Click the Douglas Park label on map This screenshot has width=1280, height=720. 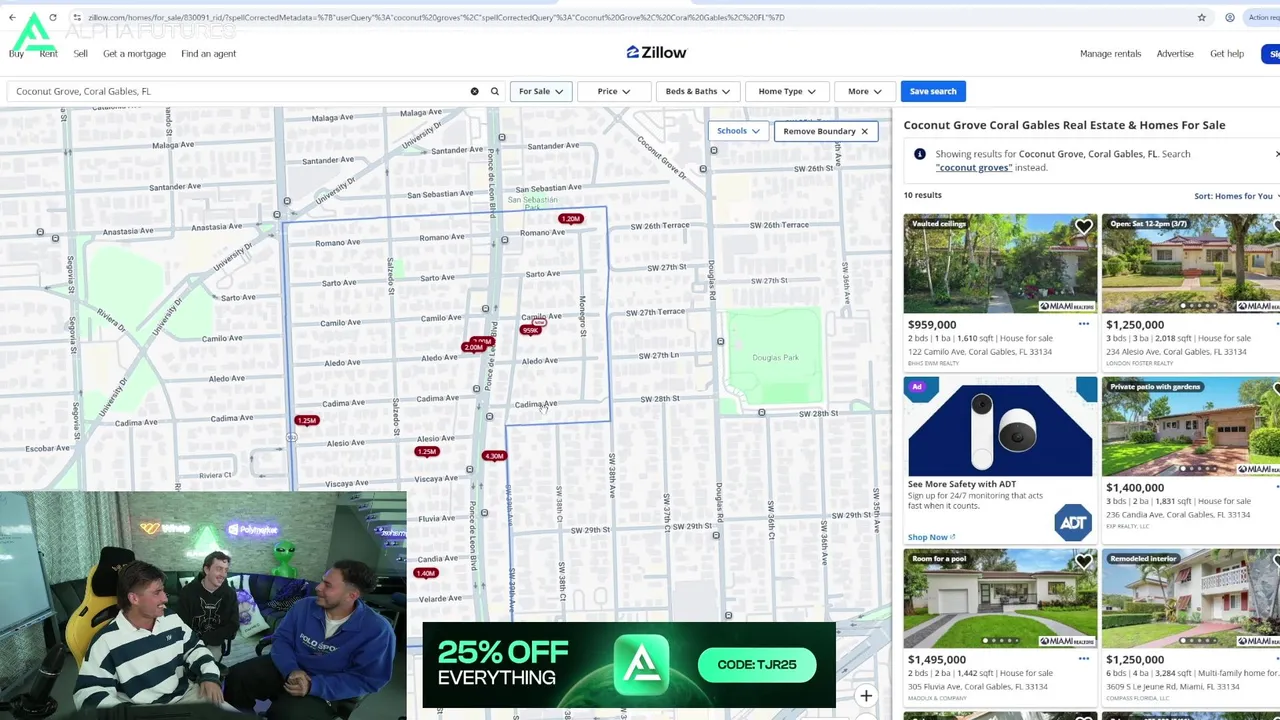point(775,357)
